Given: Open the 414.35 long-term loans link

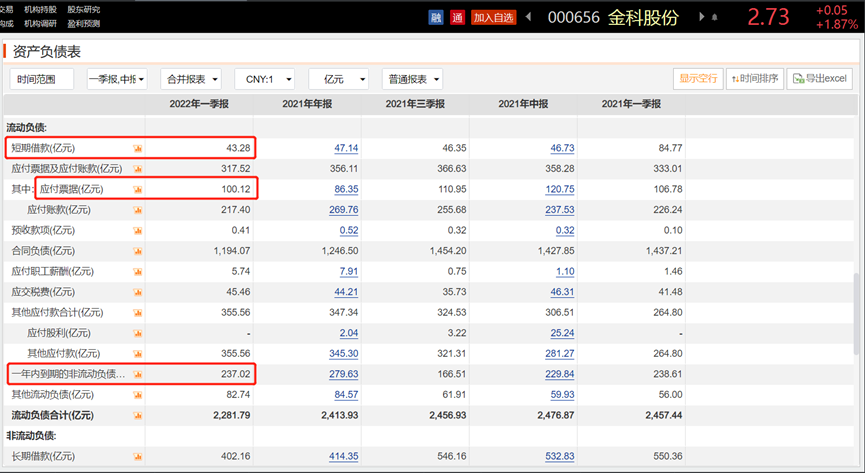Looking at the screenshot, I should (x=344, y=456).
